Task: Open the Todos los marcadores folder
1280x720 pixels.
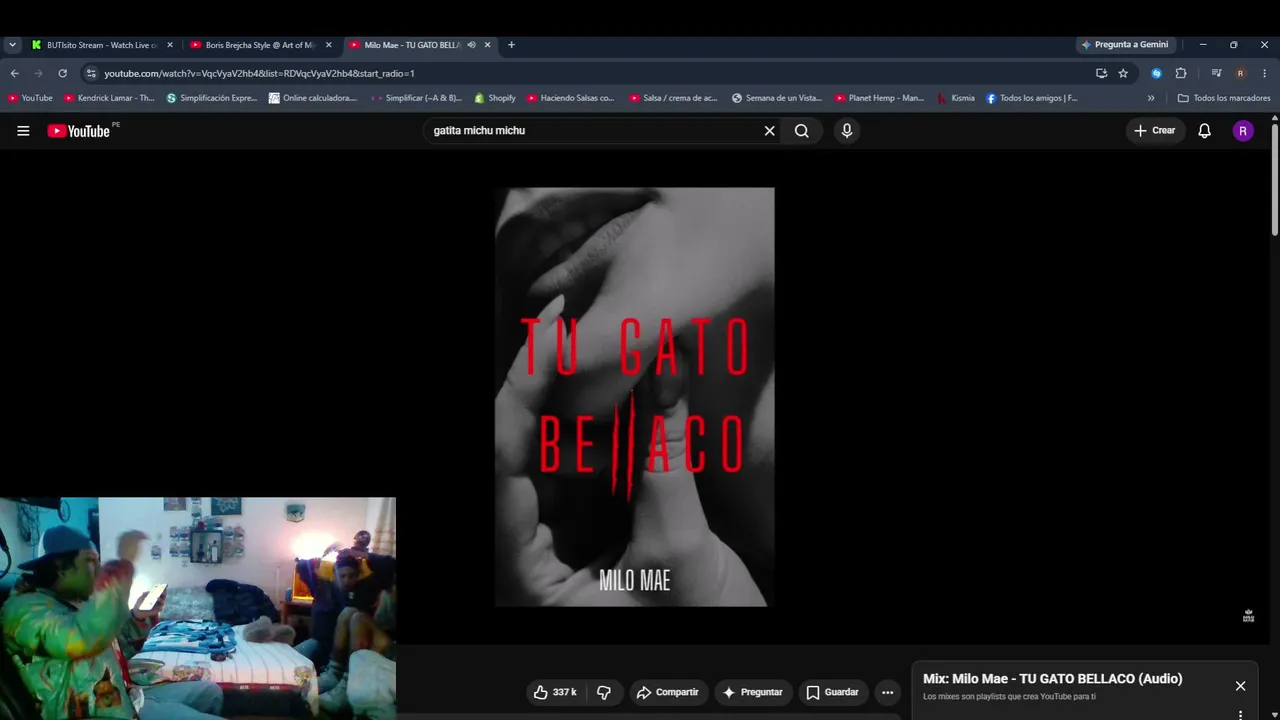Action: pos(1224,98)
